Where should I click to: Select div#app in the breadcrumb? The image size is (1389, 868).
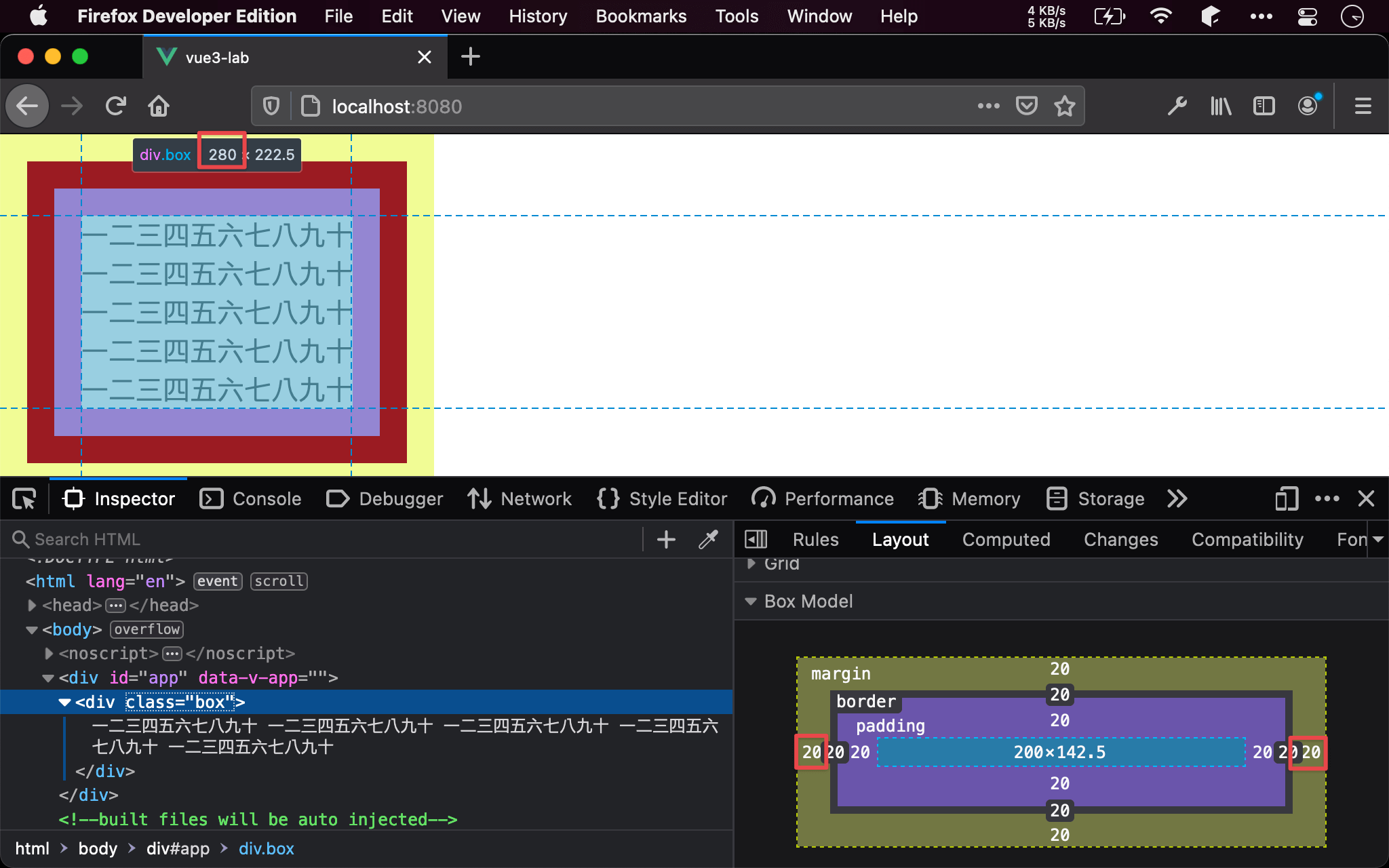(178, 849)
